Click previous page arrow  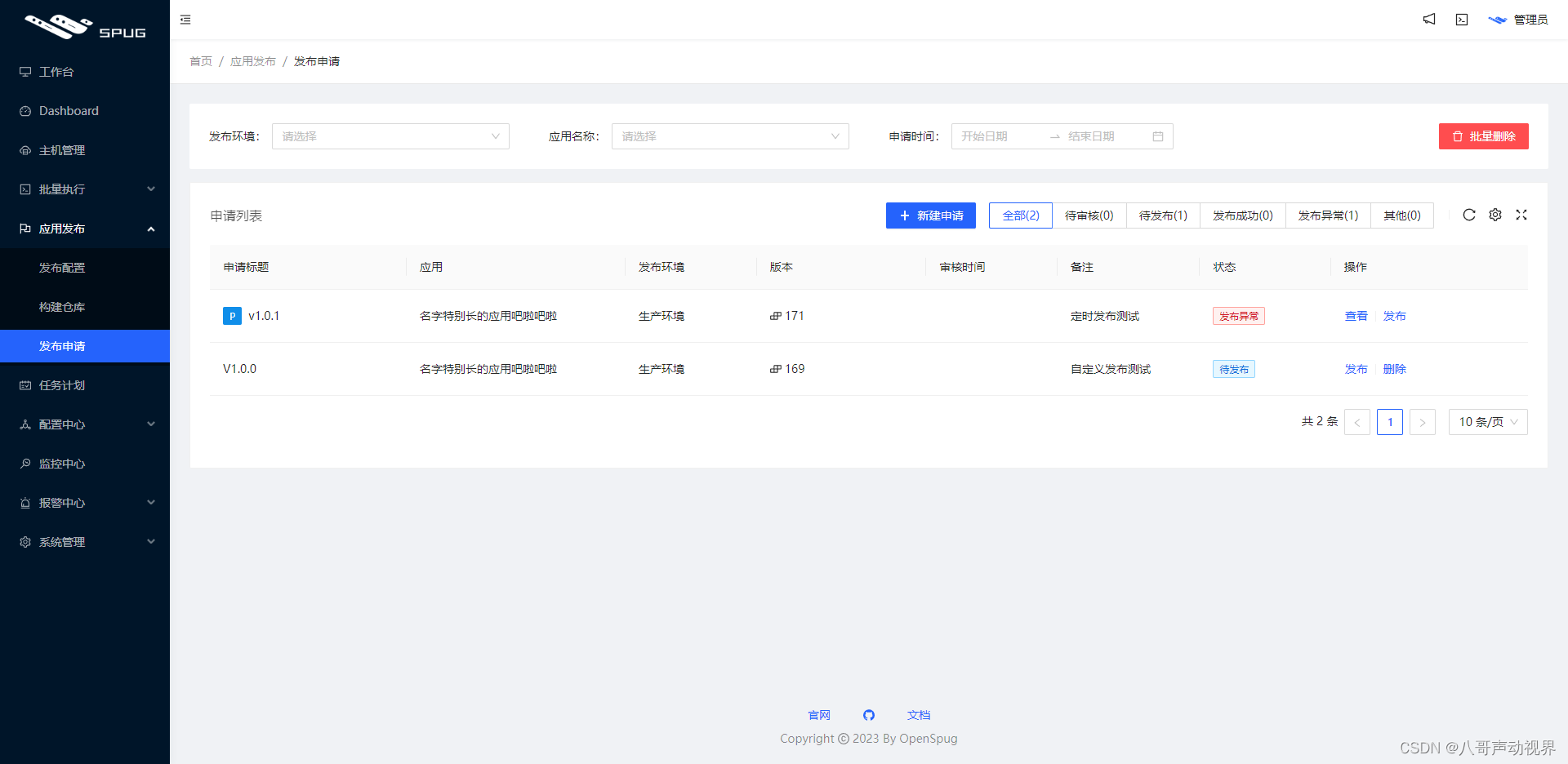click(x=1357, y=422)
